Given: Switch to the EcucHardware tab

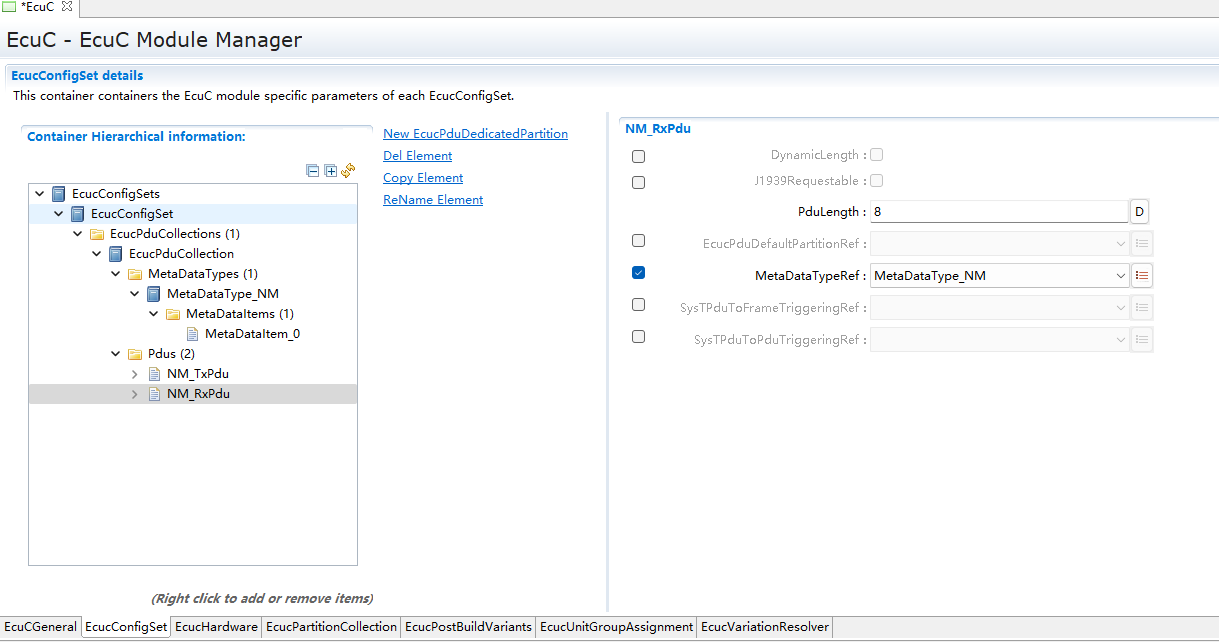Looking at the screenshot, I should [x=216, y=627].
